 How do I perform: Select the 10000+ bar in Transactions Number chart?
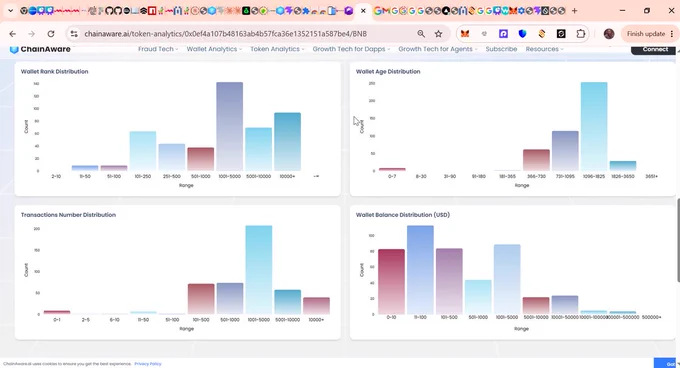click(316, 306)
